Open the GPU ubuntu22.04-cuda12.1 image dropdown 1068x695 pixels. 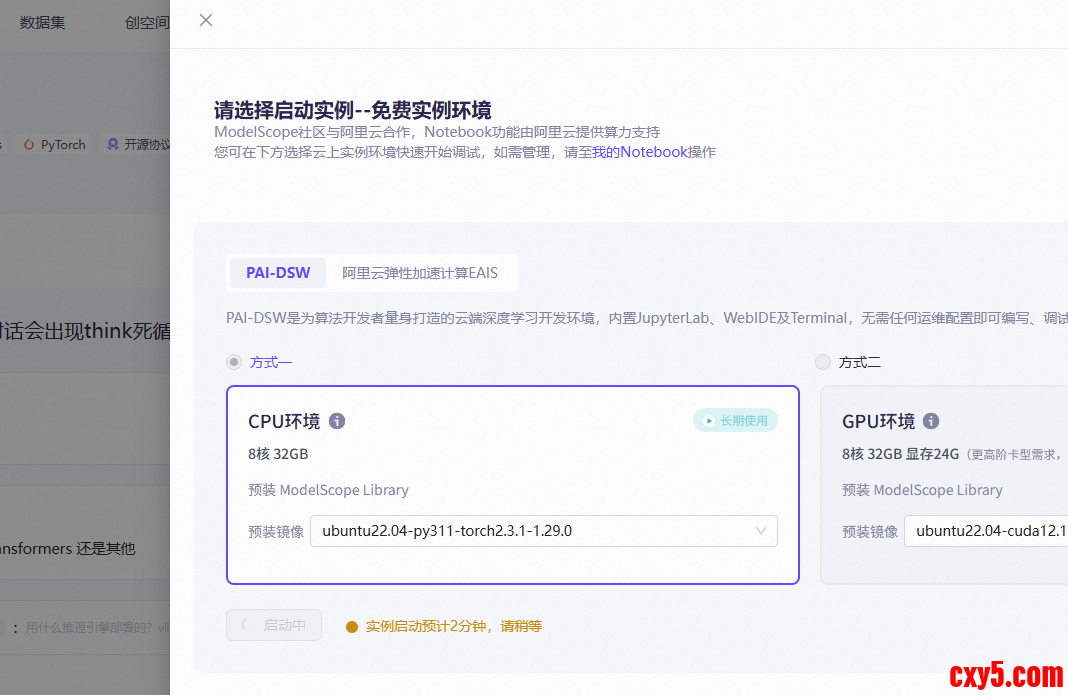click(x=986, y=531)
